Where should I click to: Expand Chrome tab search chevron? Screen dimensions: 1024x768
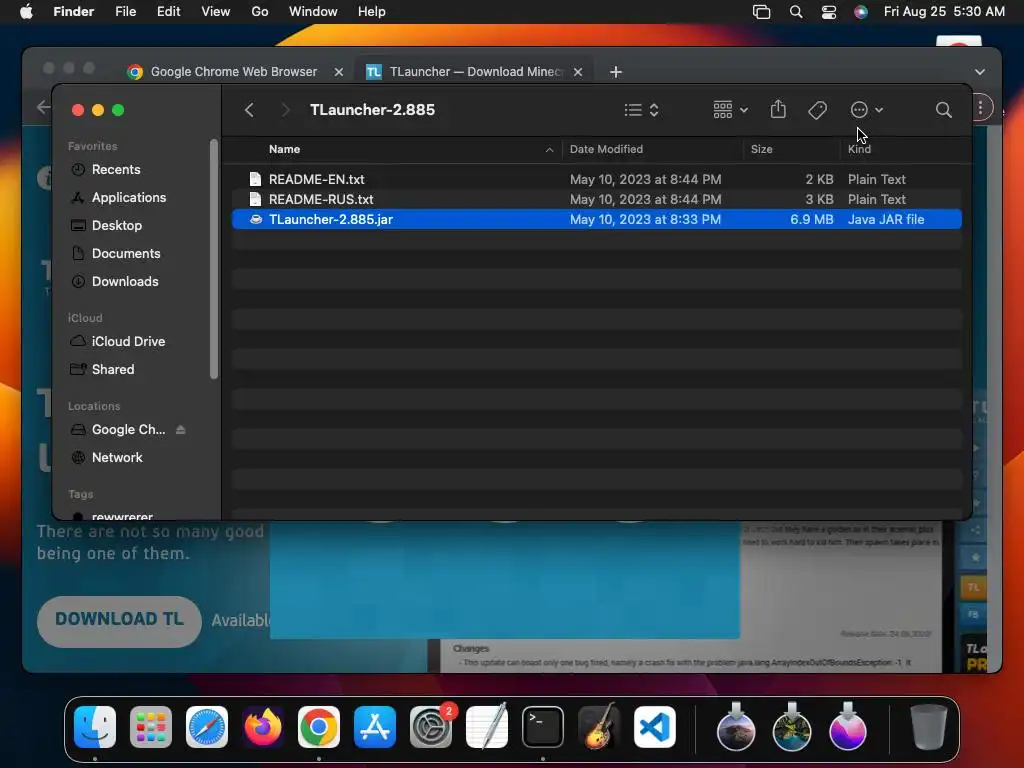pyautogui.click(x=980, y=72)
